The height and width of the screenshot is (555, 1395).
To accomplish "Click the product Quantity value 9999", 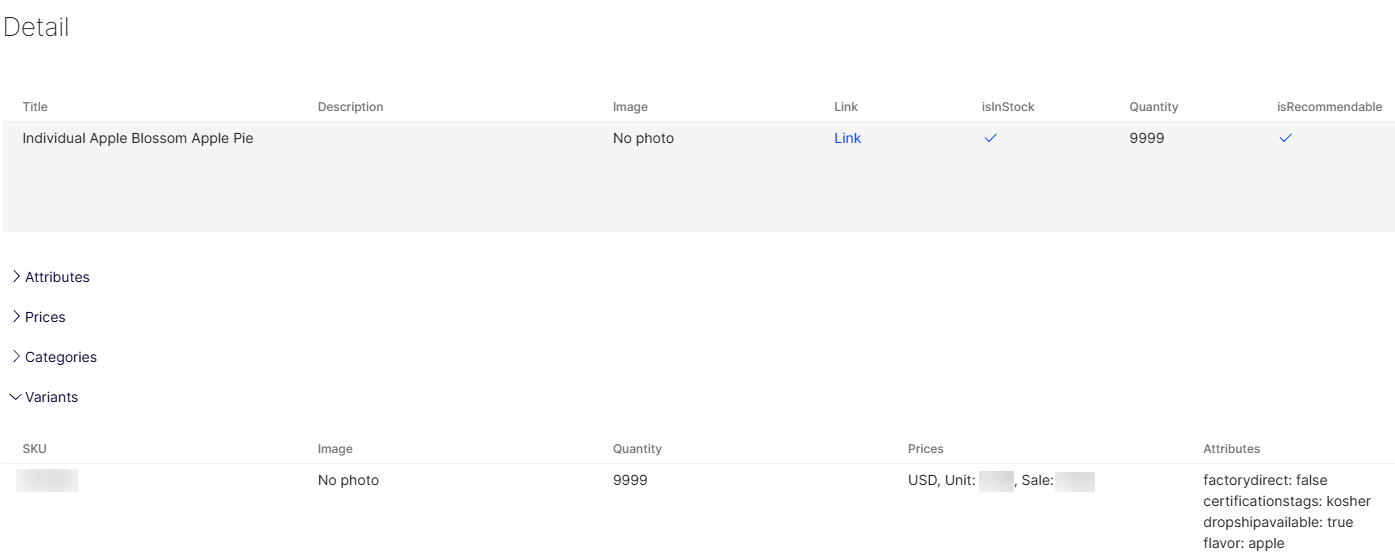I will (1147, 138).
